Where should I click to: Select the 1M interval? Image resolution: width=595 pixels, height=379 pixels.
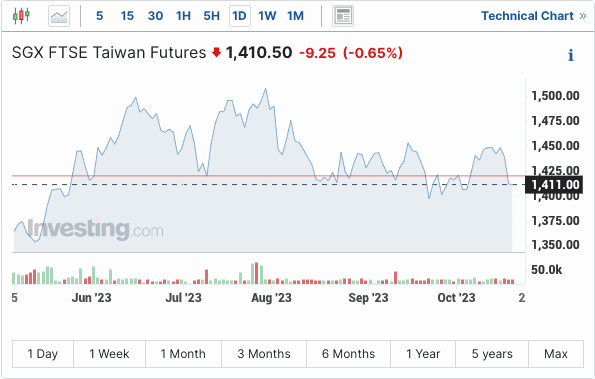[x=295, y=16]
